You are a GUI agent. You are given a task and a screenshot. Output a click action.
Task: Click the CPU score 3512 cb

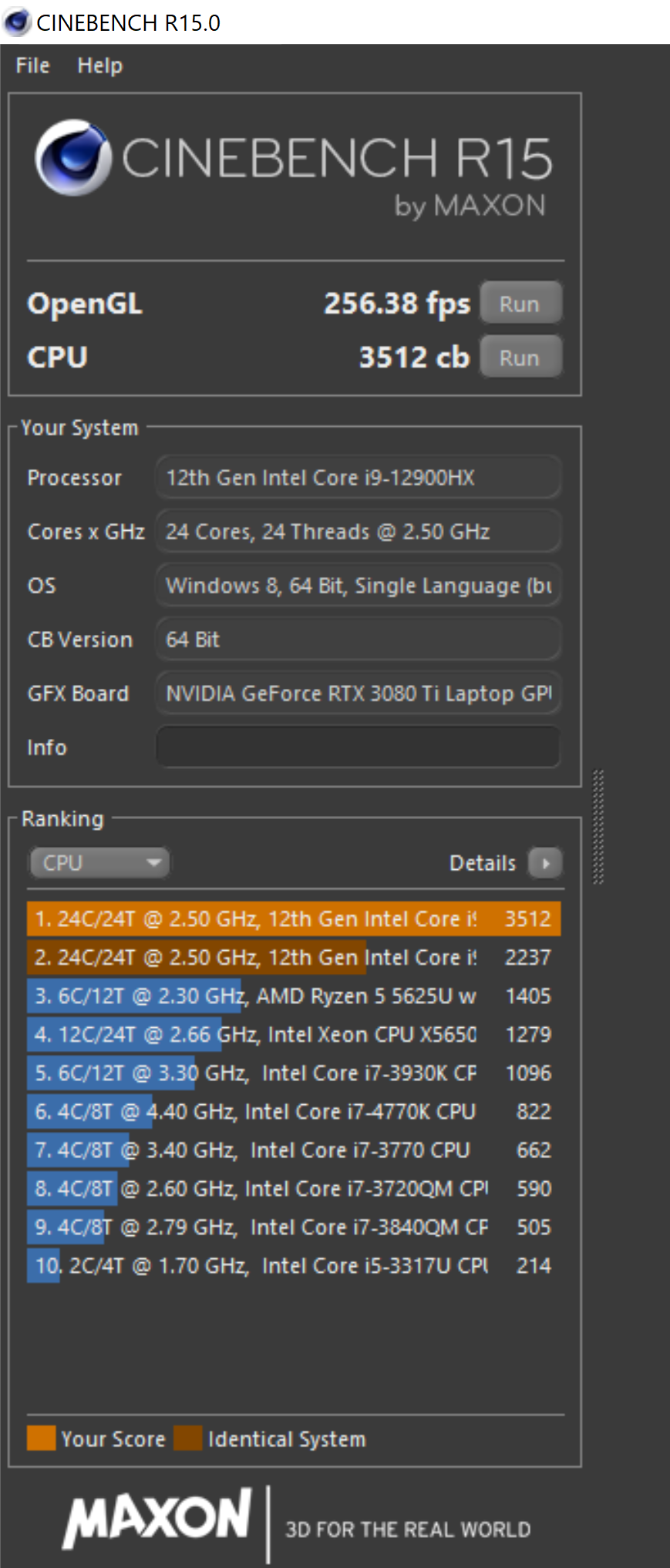pyautogui.click(x=414, y=358)
